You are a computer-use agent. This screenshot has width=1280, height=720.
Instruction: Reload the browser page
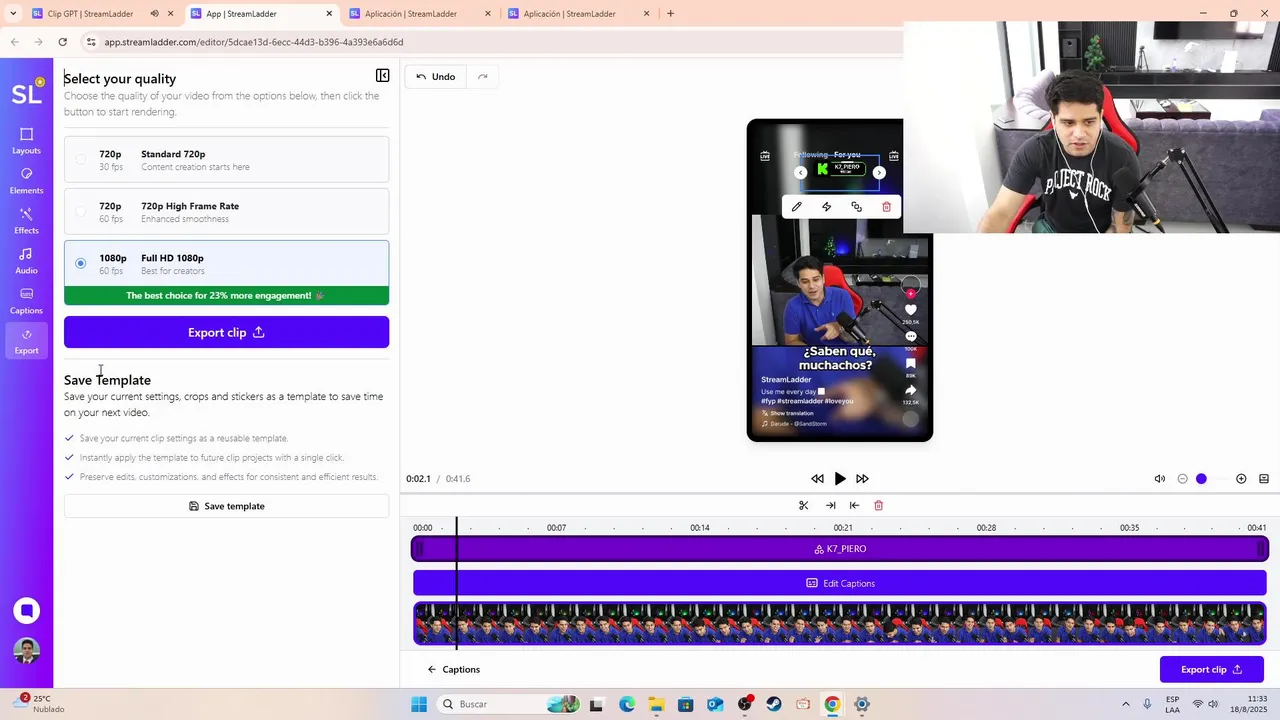63,42
